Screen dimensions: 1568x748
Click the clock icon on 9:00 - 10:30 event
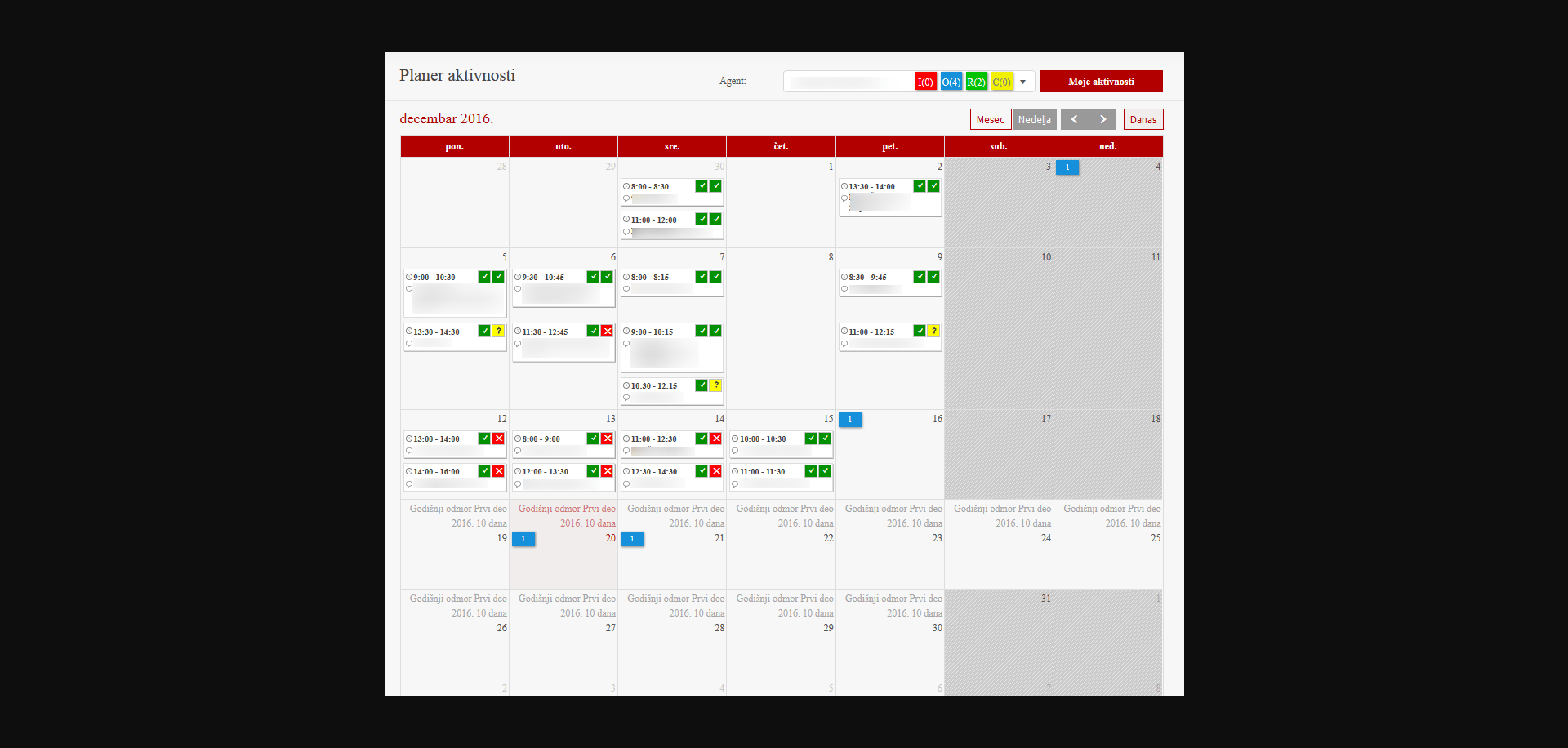[x=409, y=277]
